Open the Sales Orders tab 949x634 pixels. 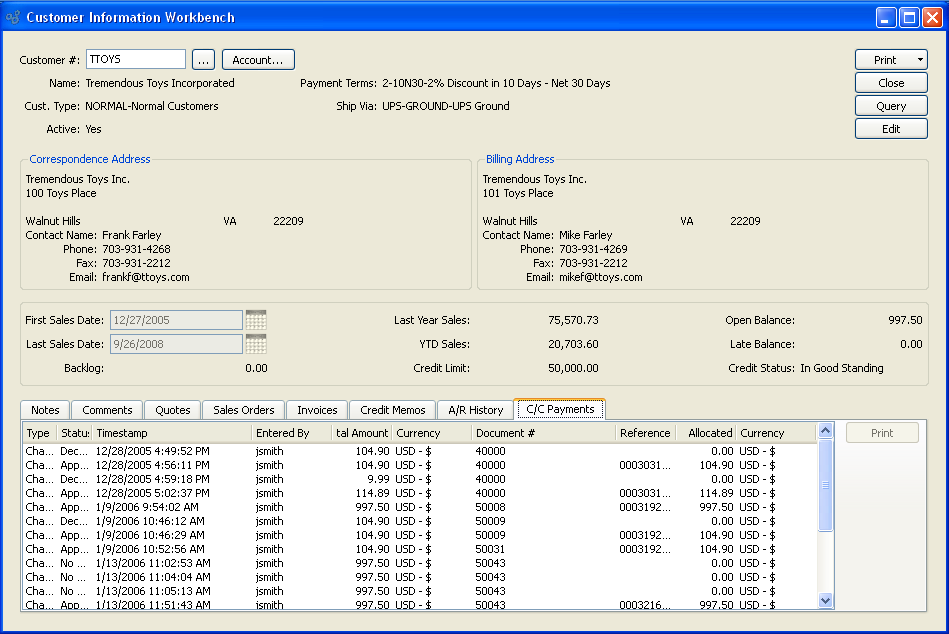pos(243,410)
